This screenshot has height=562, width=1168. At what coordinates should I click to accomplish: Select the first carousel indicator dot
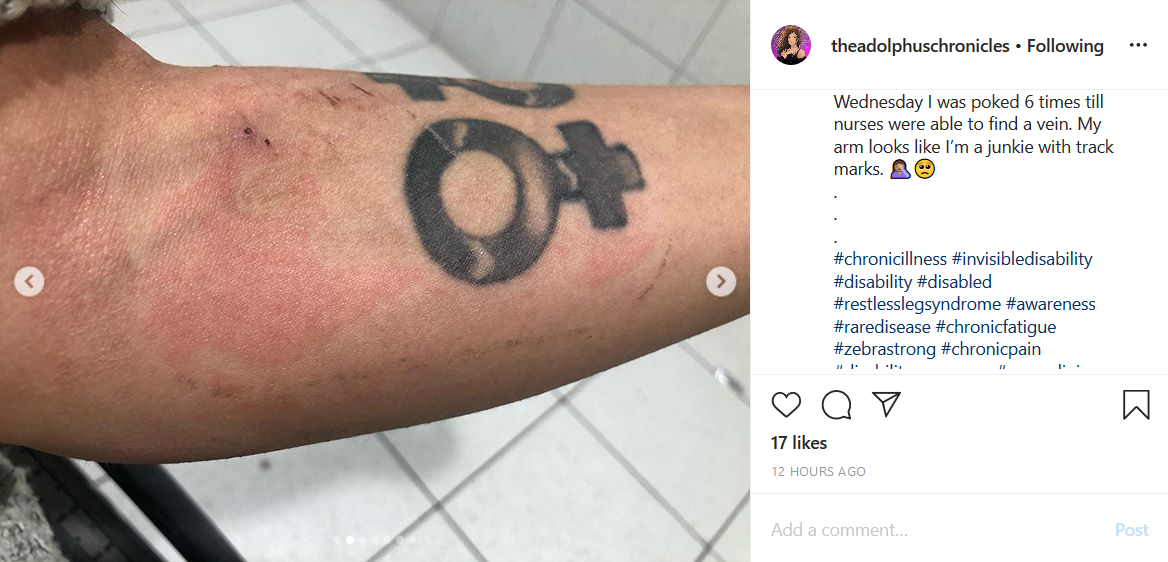coord(337,539)
